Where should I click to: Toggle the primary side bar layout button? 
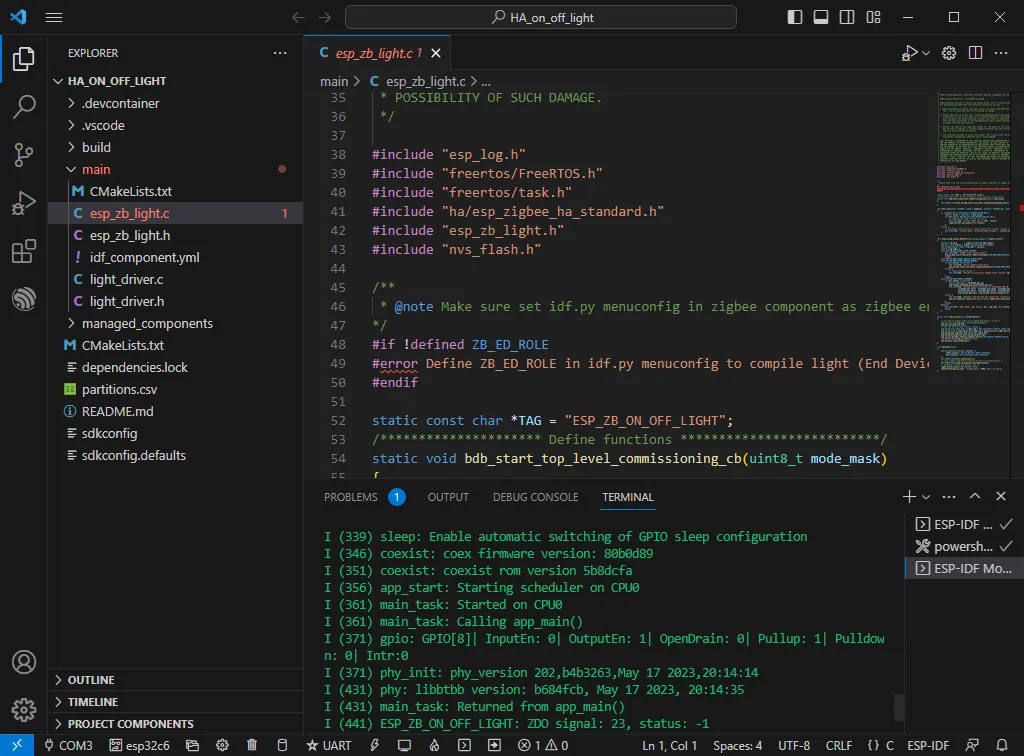(795, 17)
